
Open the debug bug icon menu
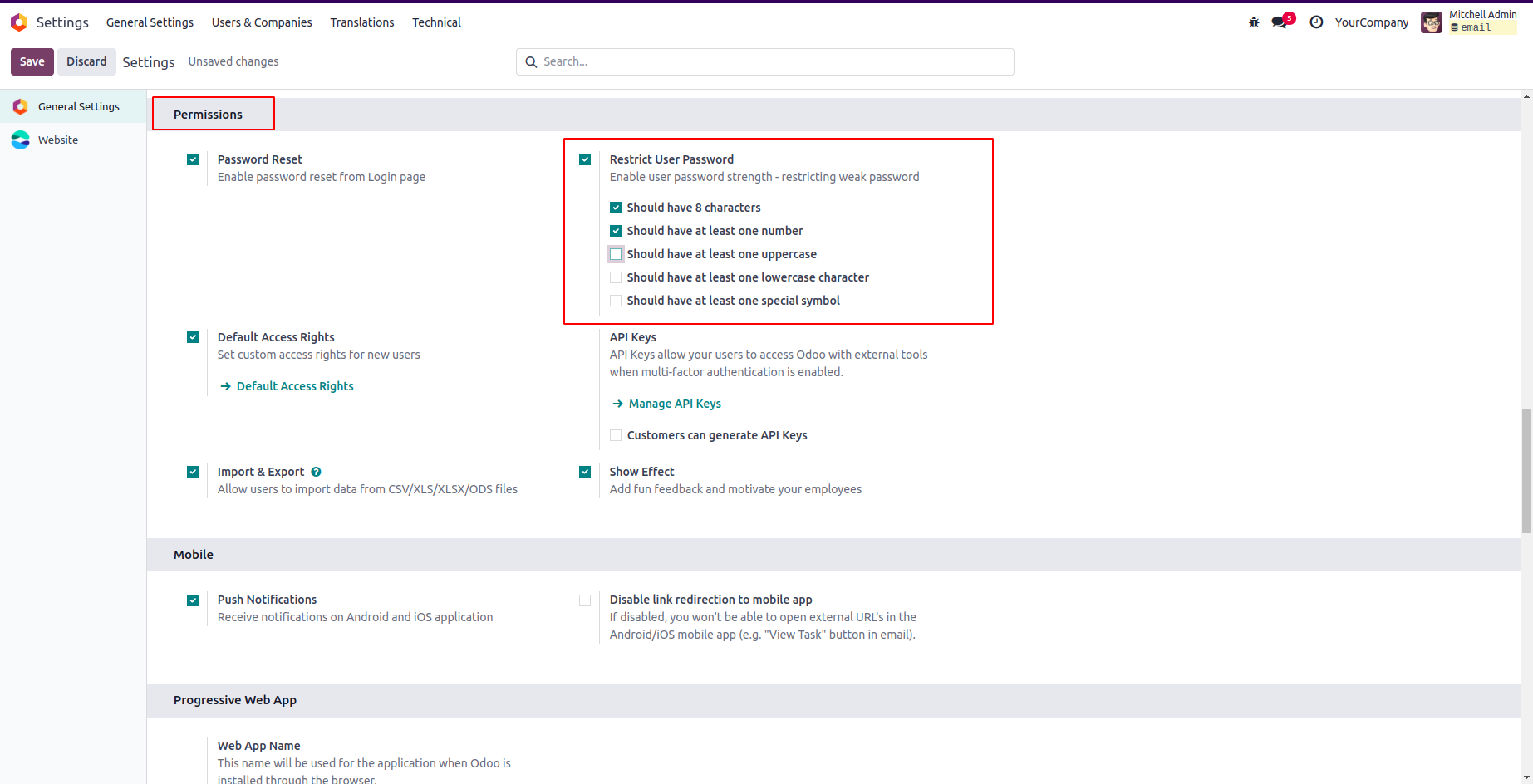[1254, 22]
